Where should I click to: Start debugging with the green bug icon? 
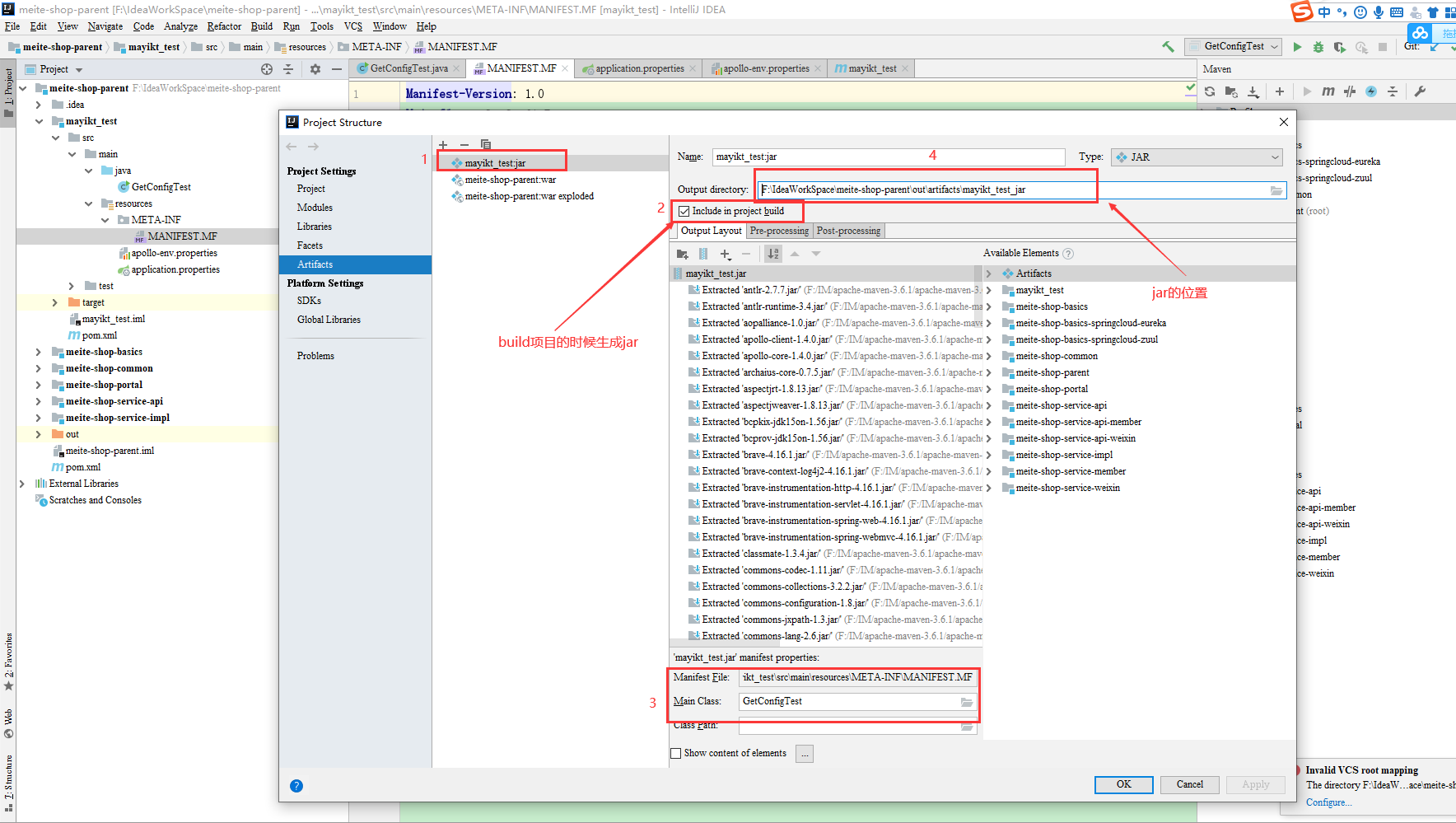1318,47
